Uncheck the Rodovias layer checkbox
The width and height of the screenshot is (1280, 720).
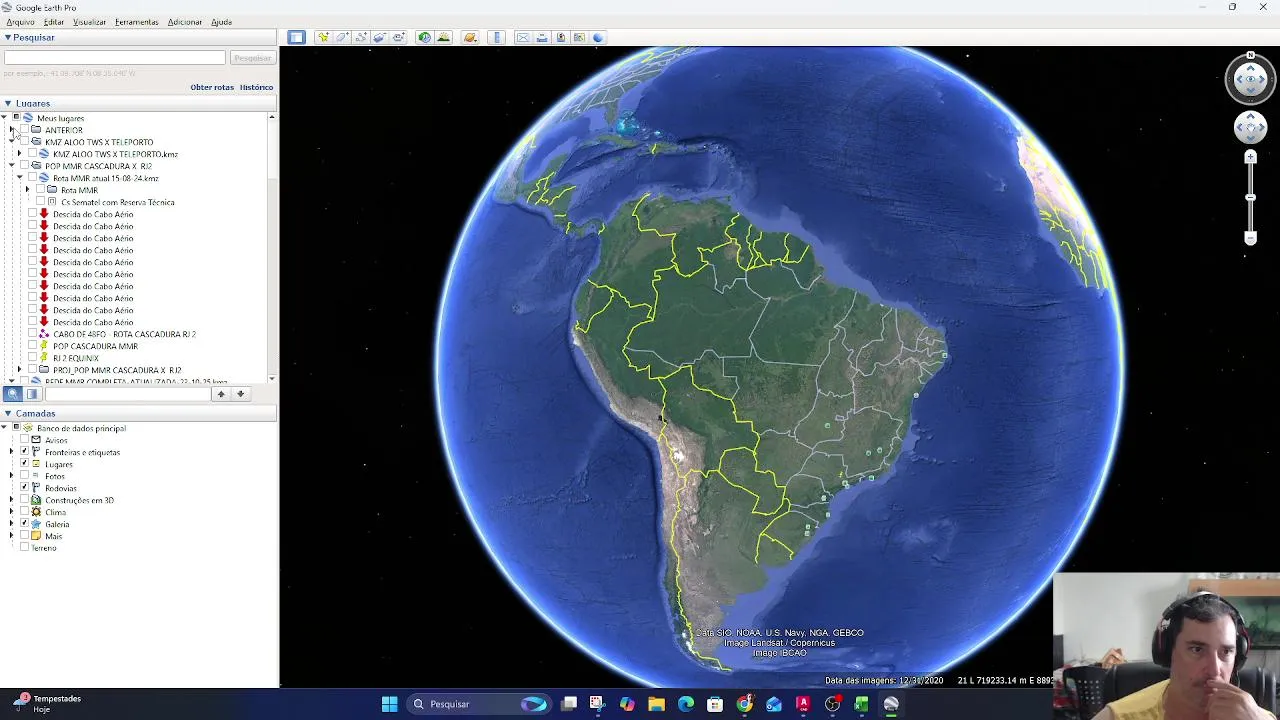(24, 488)
